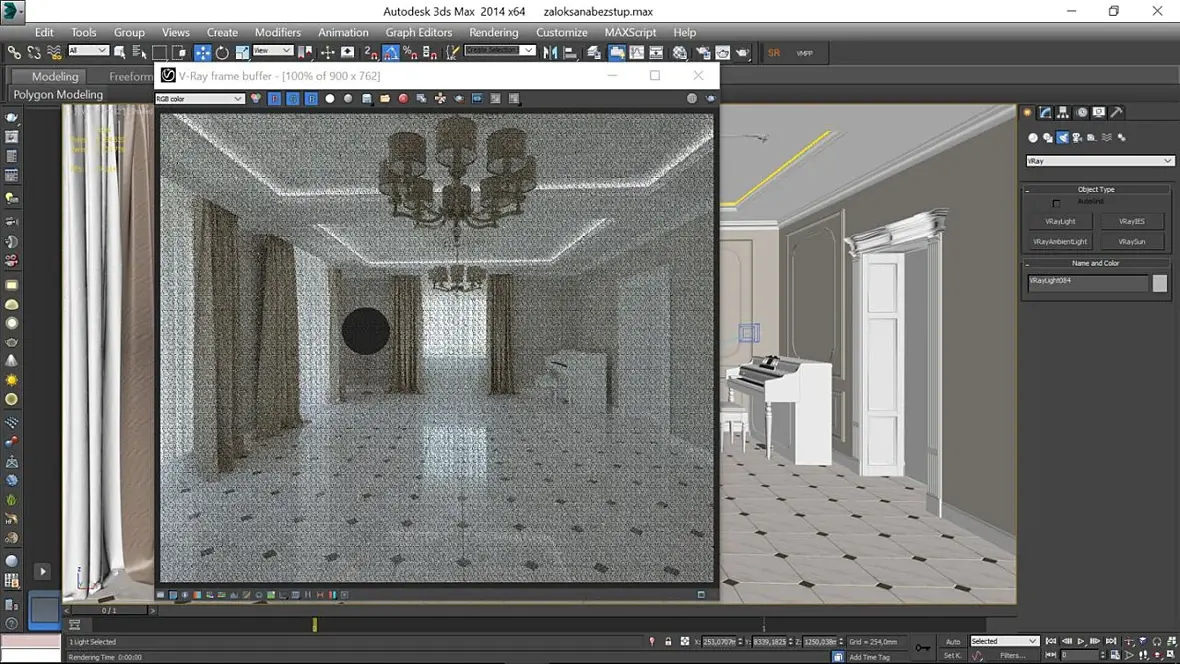This screenshot has height=664, width=1180.
Task: Toggle the 3D Snaps button
Action: click(370, 53)
